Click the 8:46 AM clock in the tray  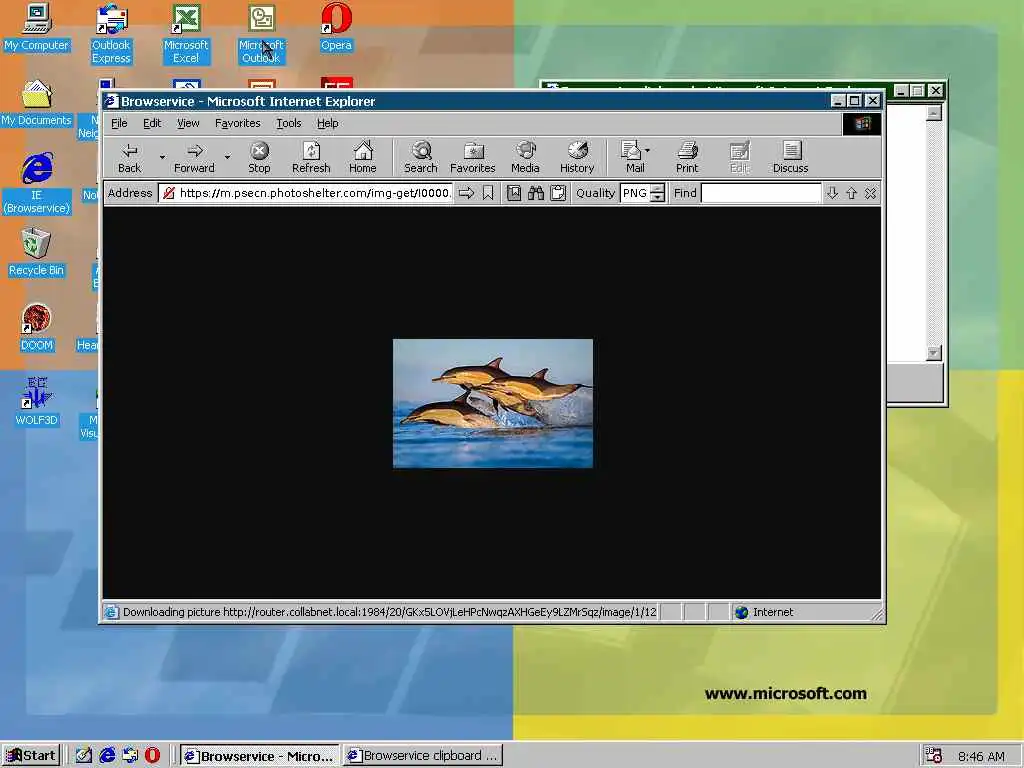pyautogui.click(x=981, y=756)
